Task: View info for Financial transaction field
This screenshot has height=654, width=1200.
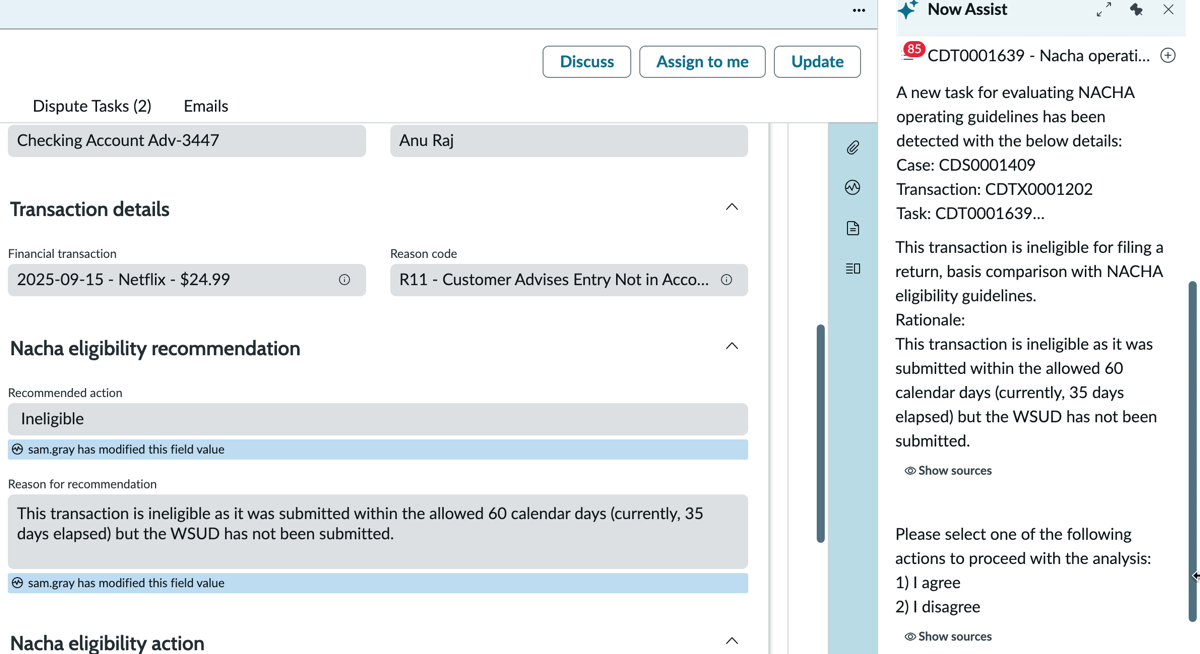Action: click(344, 280)
